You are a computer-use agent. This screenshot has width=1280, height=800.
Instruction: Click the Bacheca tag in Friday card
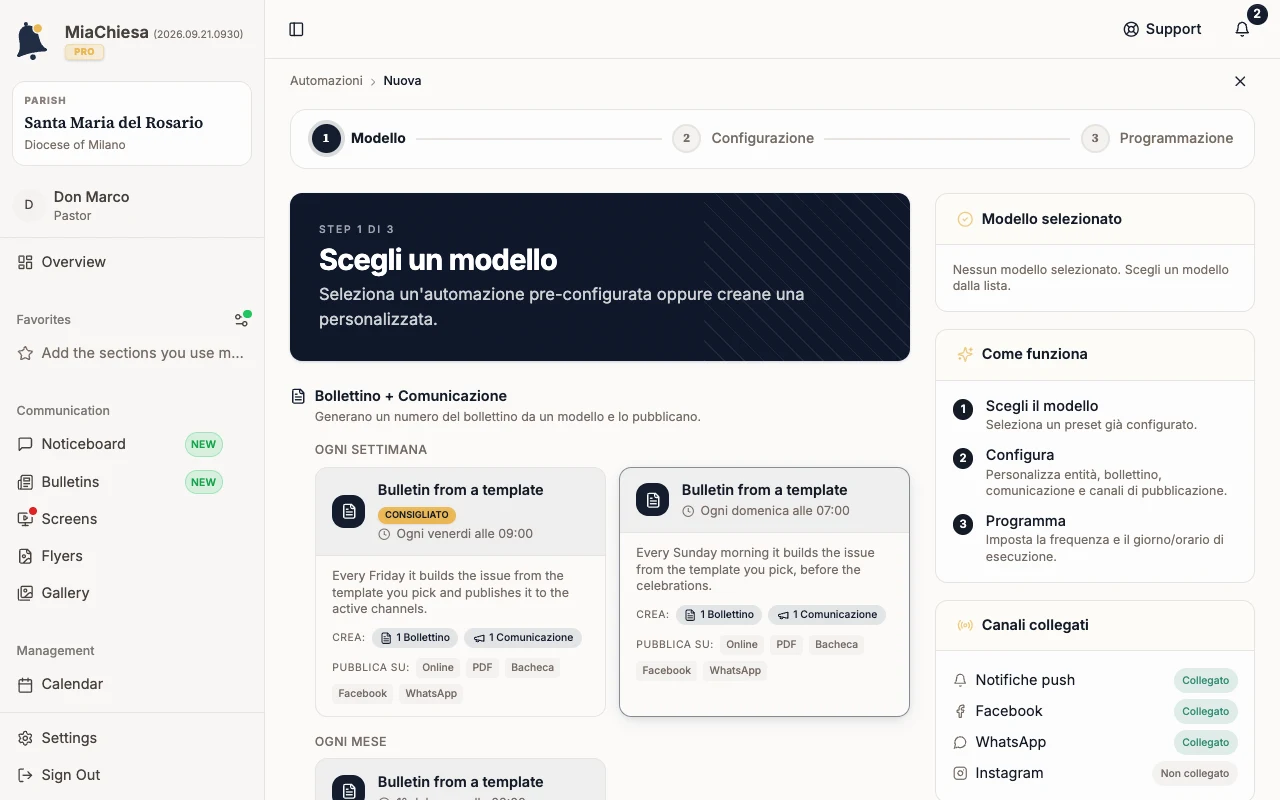pyautogui.click(x=533, y=668)
